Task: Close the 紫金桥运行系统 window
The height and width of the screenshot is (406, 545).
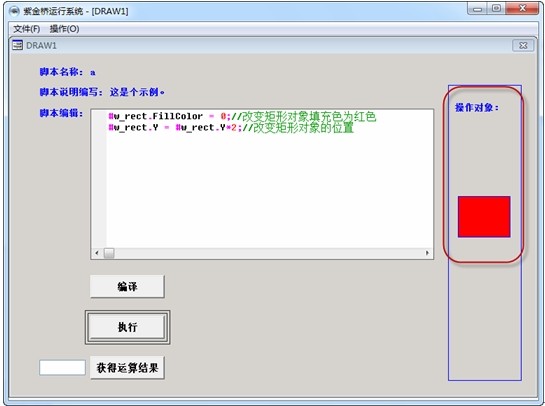Action: coord(522,8)
